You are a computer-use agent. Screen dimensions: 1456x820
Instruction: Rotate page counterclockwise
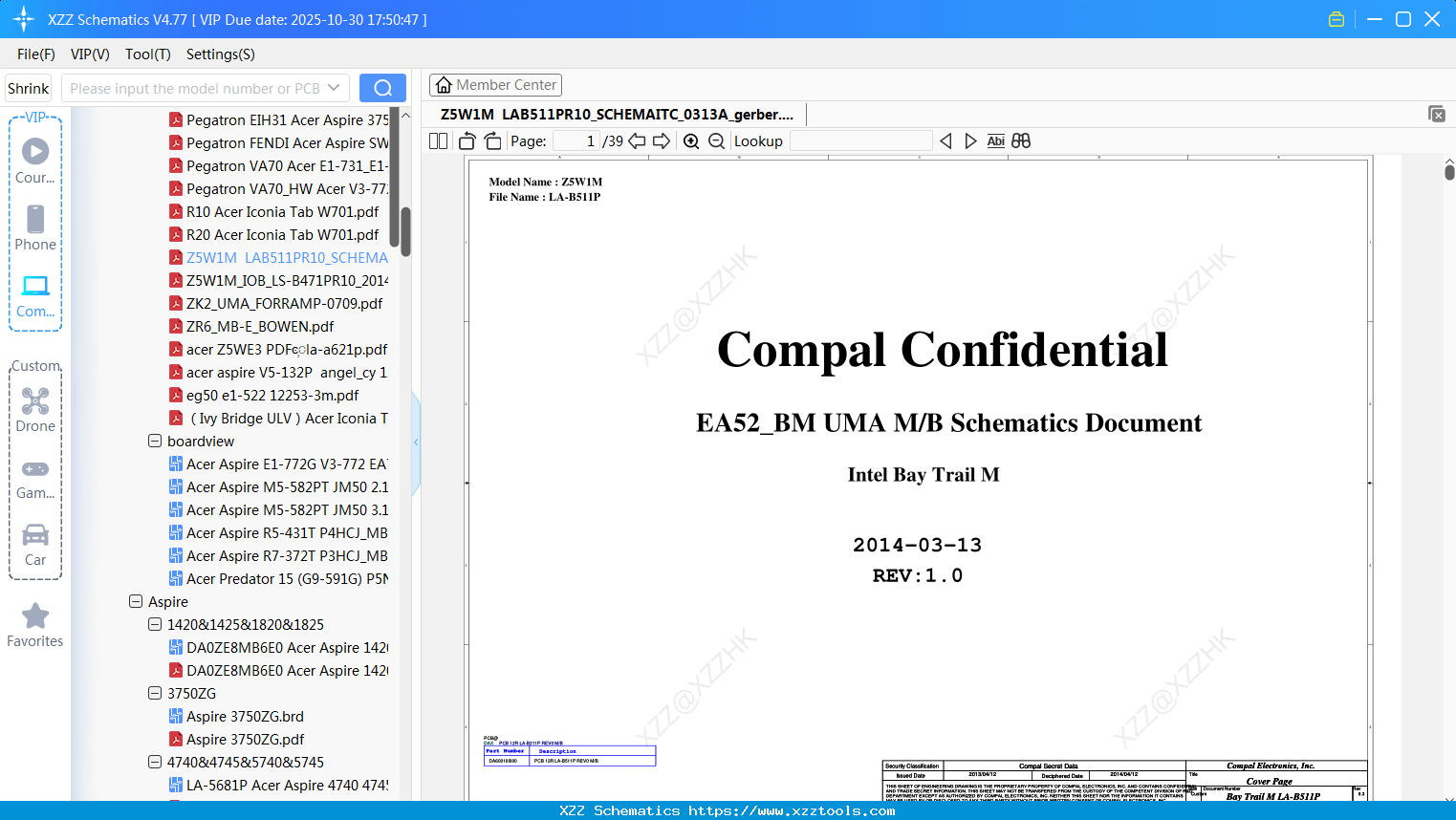(x=467, y=141)
